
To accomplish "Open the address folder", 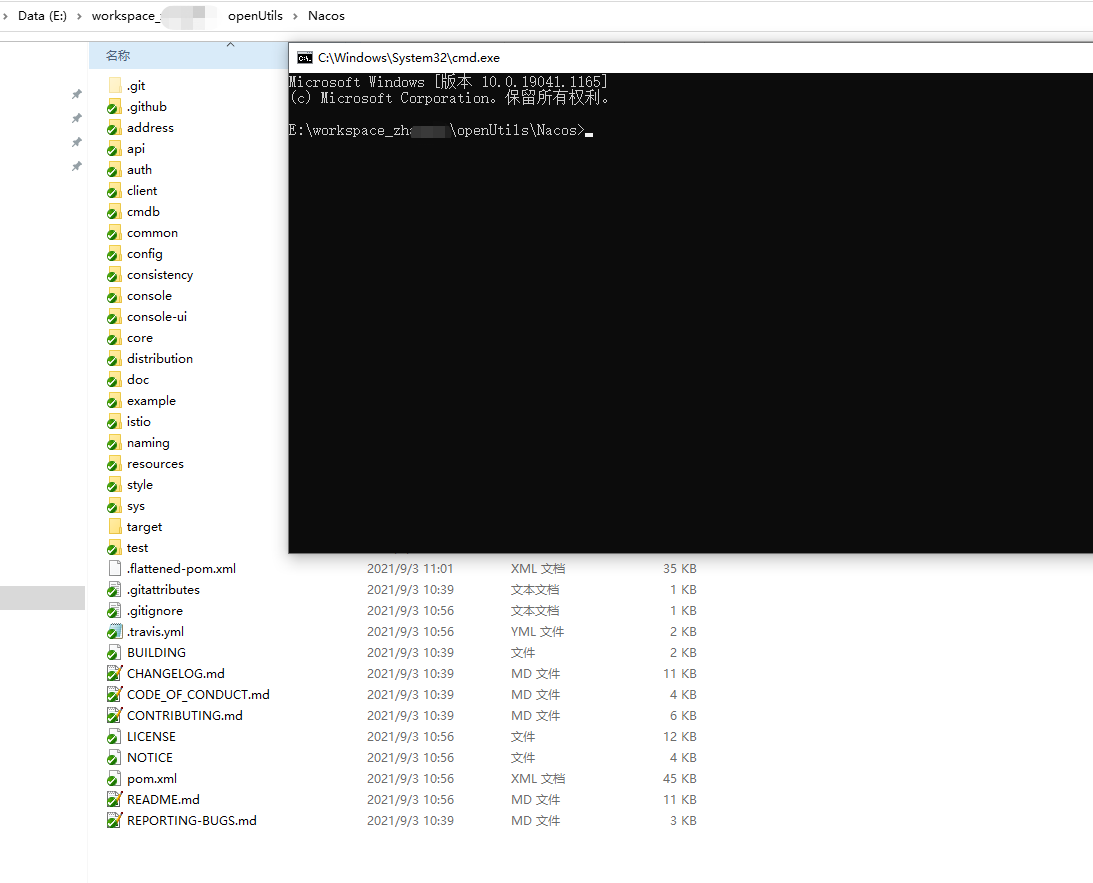I will coord(148,127).
